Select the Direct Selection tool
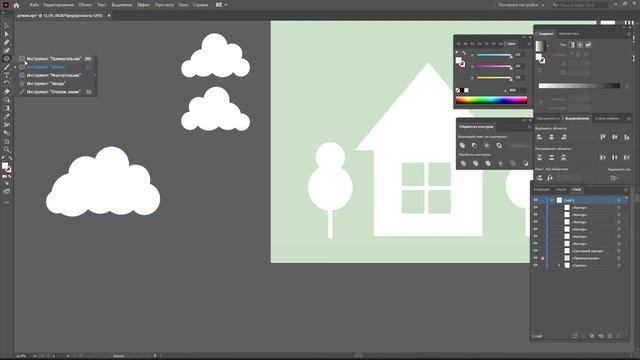Screen dimensions: 640x360 (7, 34)
